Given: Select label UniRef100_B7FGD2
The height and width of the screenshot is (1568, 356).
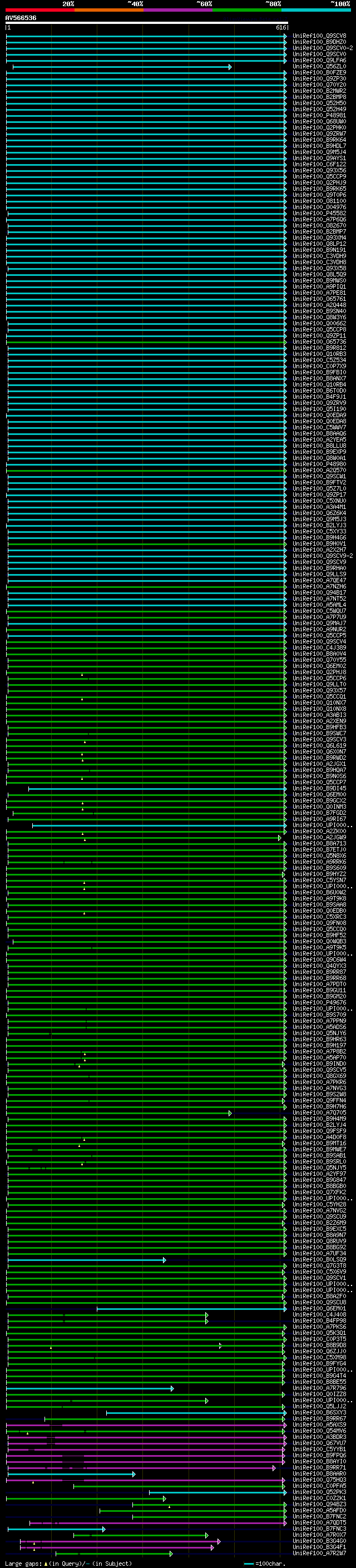Looking at the screenshot, I should tap(319, 813).
